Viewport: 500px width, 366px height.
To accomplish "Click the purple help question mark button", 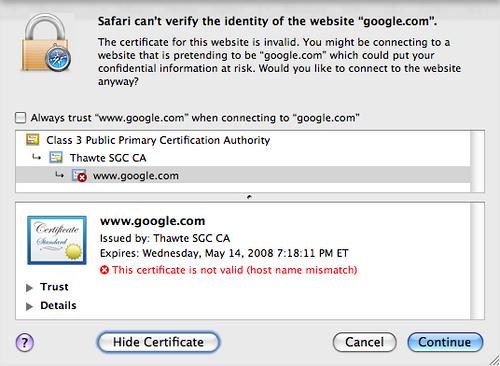I will 25,342.
